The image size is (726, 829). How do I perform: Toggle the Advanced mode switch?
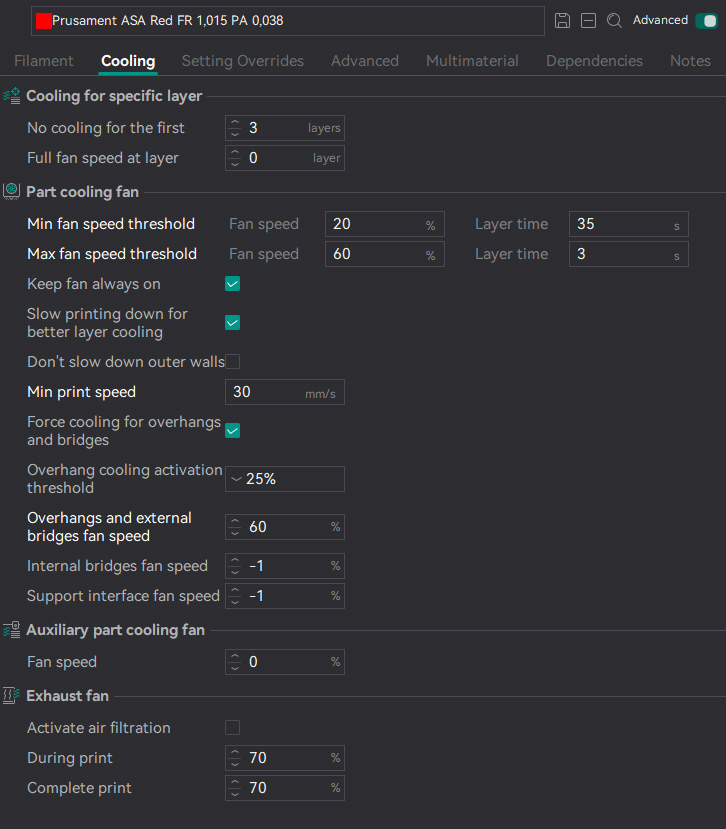tap(706, 20)
